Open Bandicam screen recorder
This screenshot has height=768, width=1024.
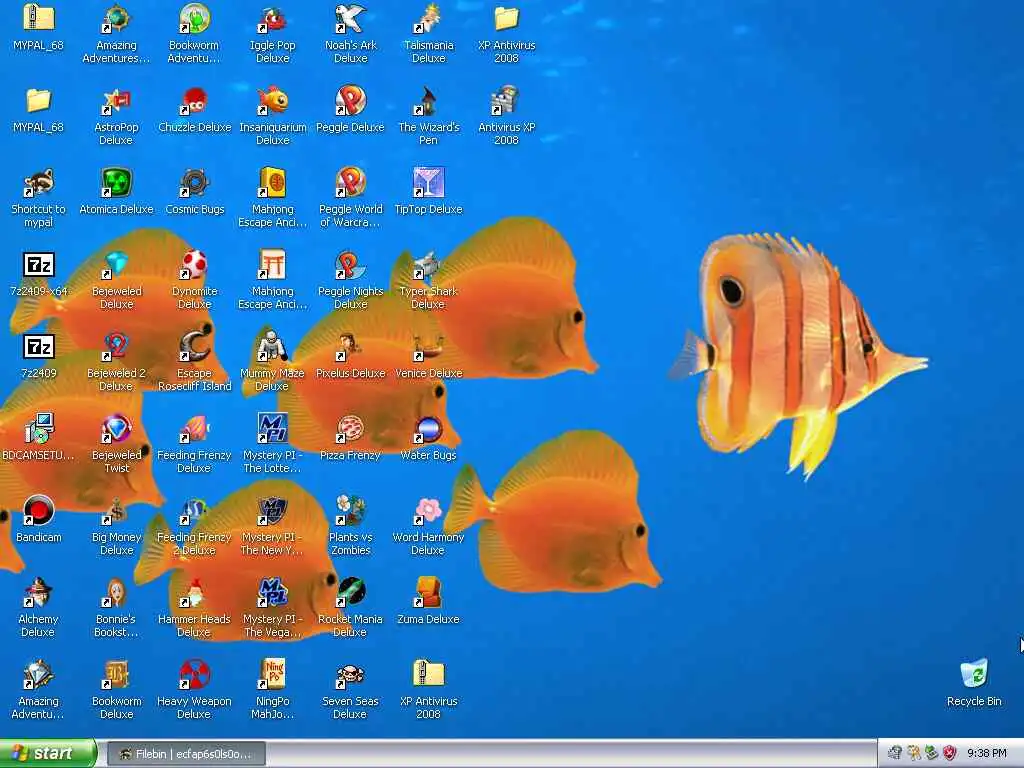39,520
